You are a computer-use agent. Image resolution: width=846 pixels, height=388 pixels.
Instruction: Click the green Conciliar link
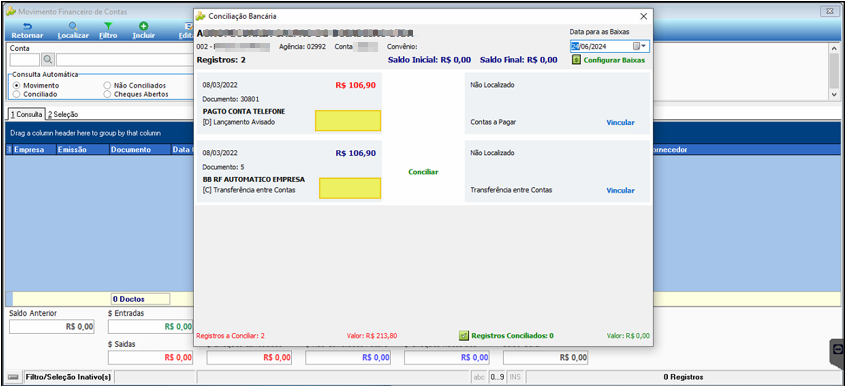tap(424, 172)
